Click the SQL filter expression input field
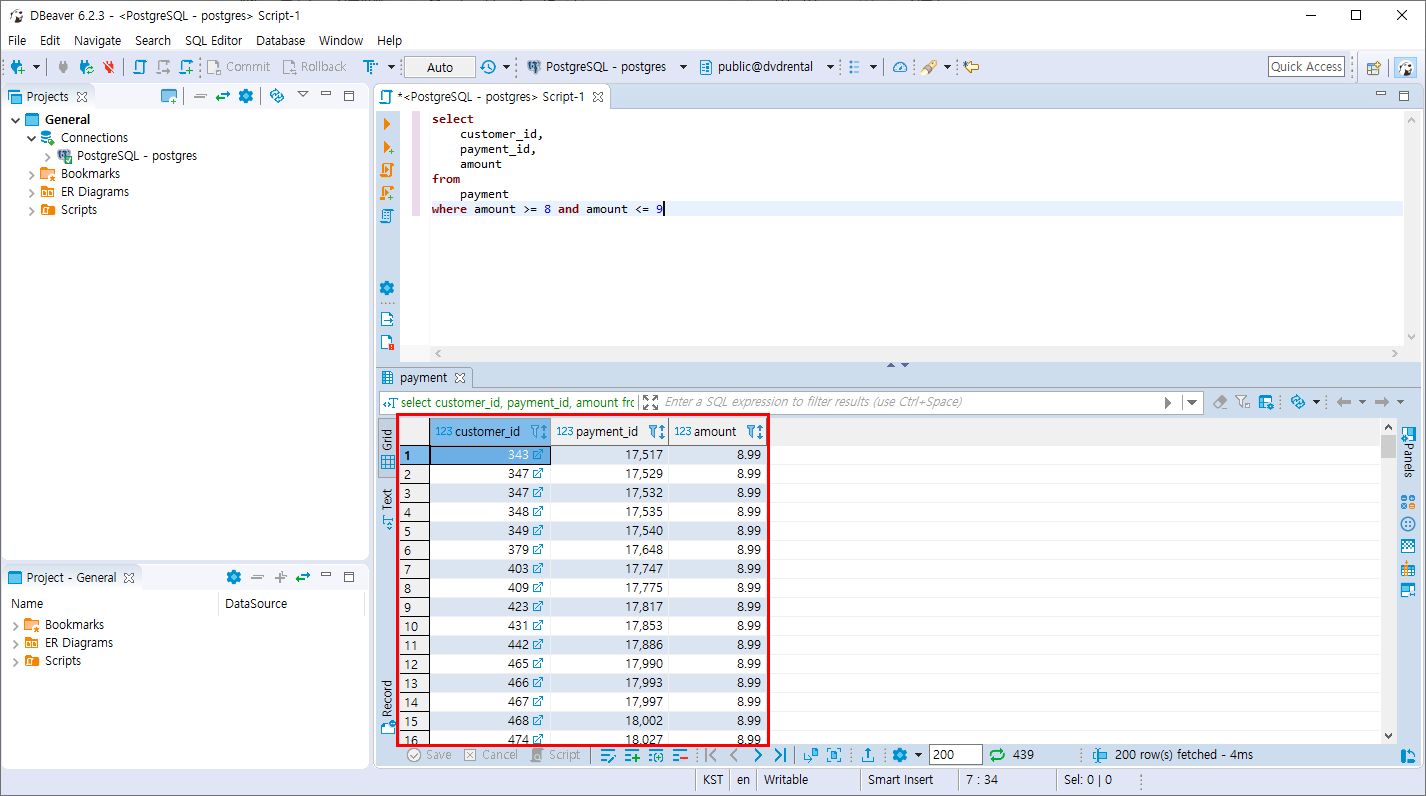The height and width of the screenshot is (796, 1426). tap(908, 402)
